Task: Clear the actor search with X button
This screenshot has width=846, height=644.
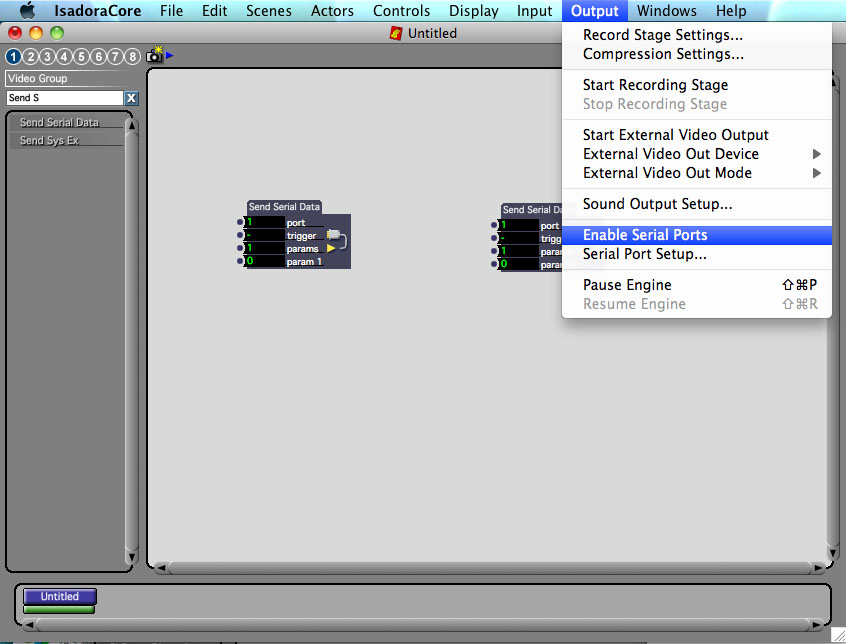Action: [131, 98]
